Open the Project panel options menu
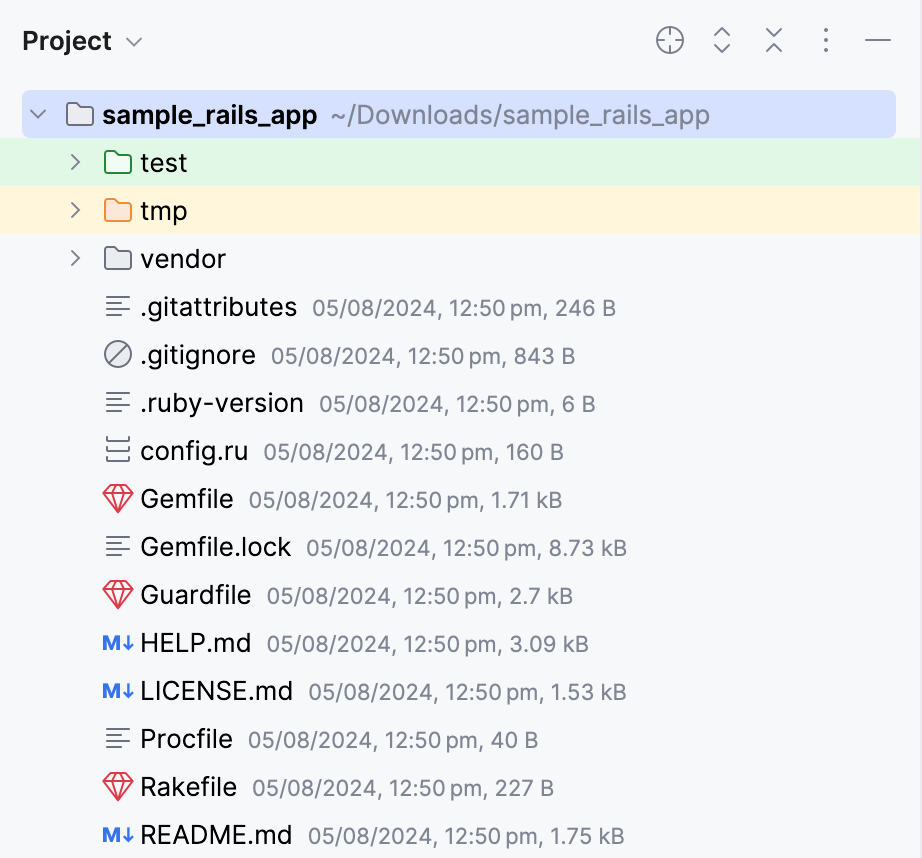 825,41
